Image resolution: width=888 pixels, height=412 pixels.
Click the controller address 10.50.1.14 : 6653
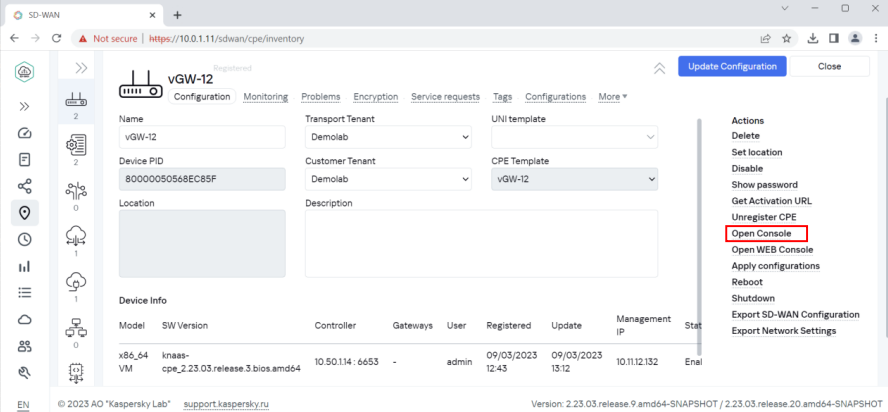point(347,362)
